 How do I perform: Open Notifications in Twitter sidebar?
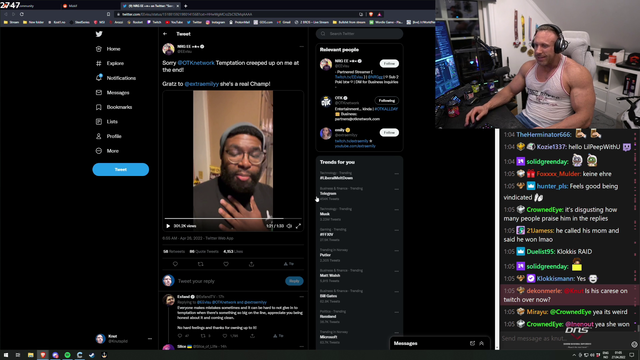tap(116, 78)
